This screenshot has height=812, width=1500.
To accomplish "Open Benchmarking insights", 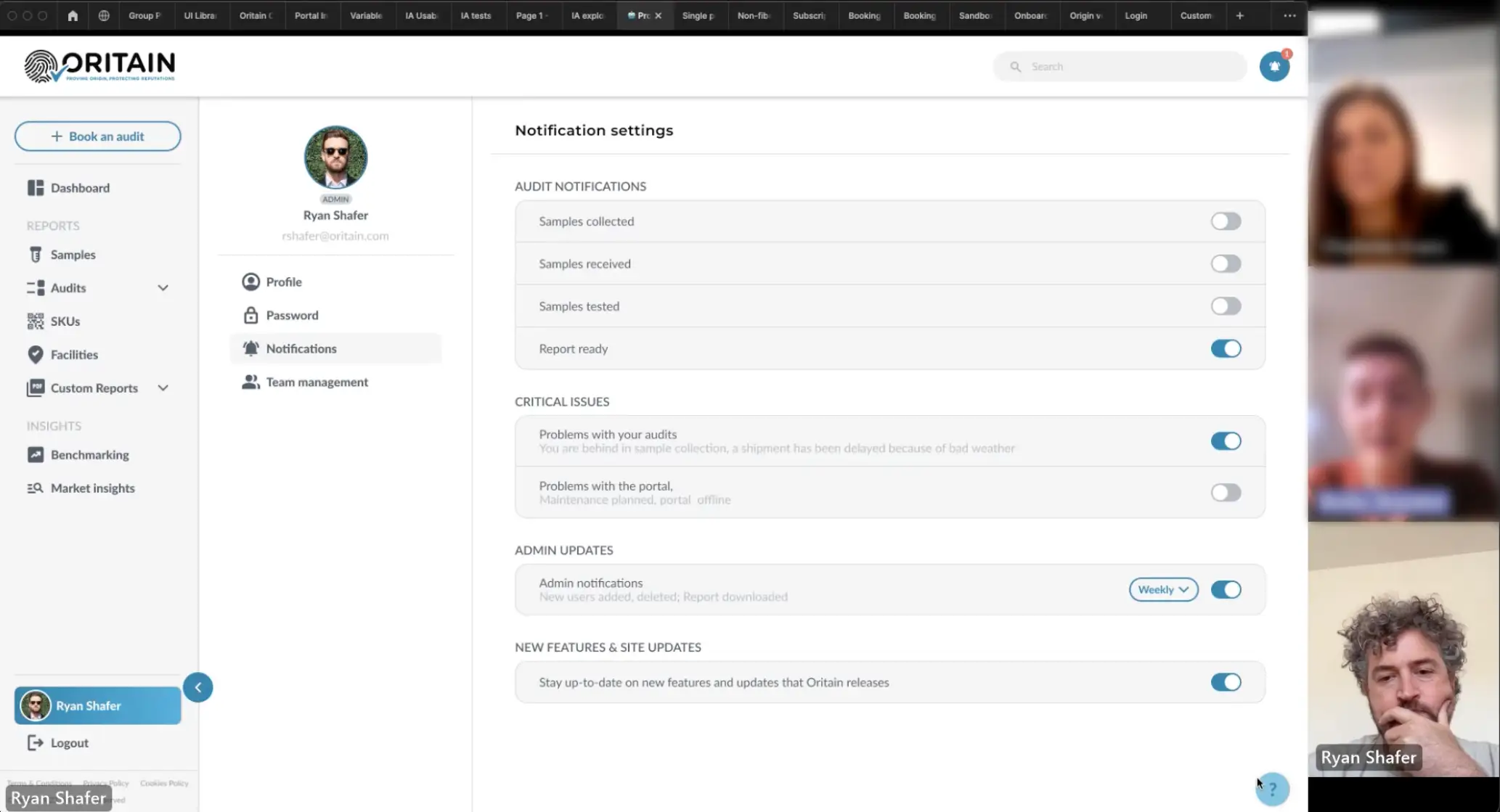I will coord(89,455).
